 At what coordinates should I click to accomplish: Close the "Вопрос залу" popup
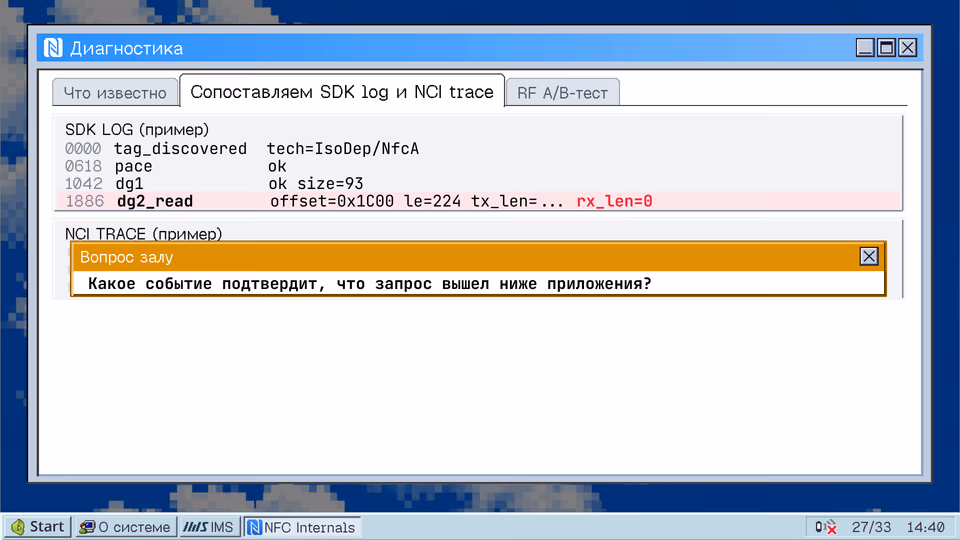[868, 257]
